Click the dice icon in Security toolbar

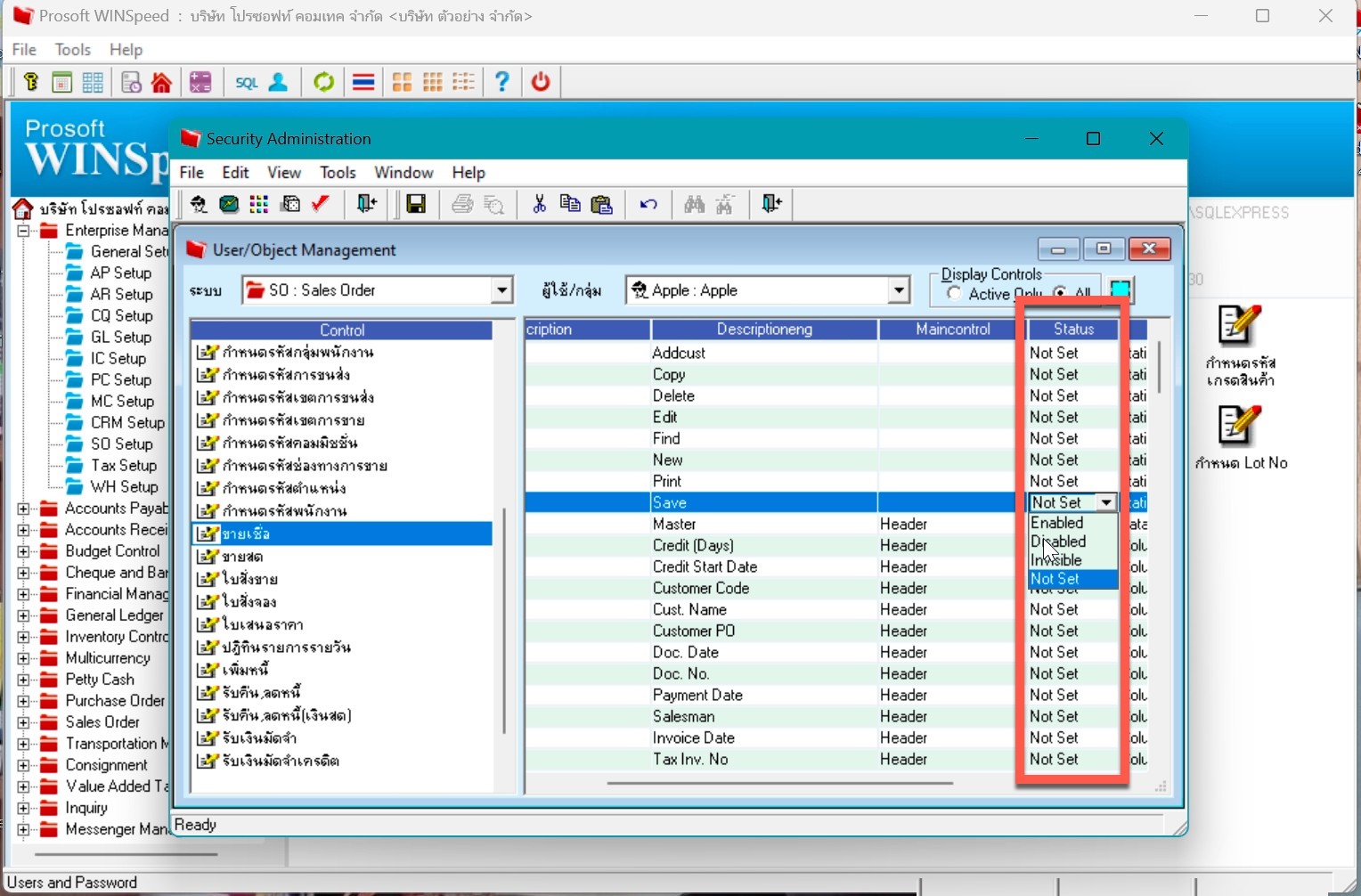tap(290, 205)
